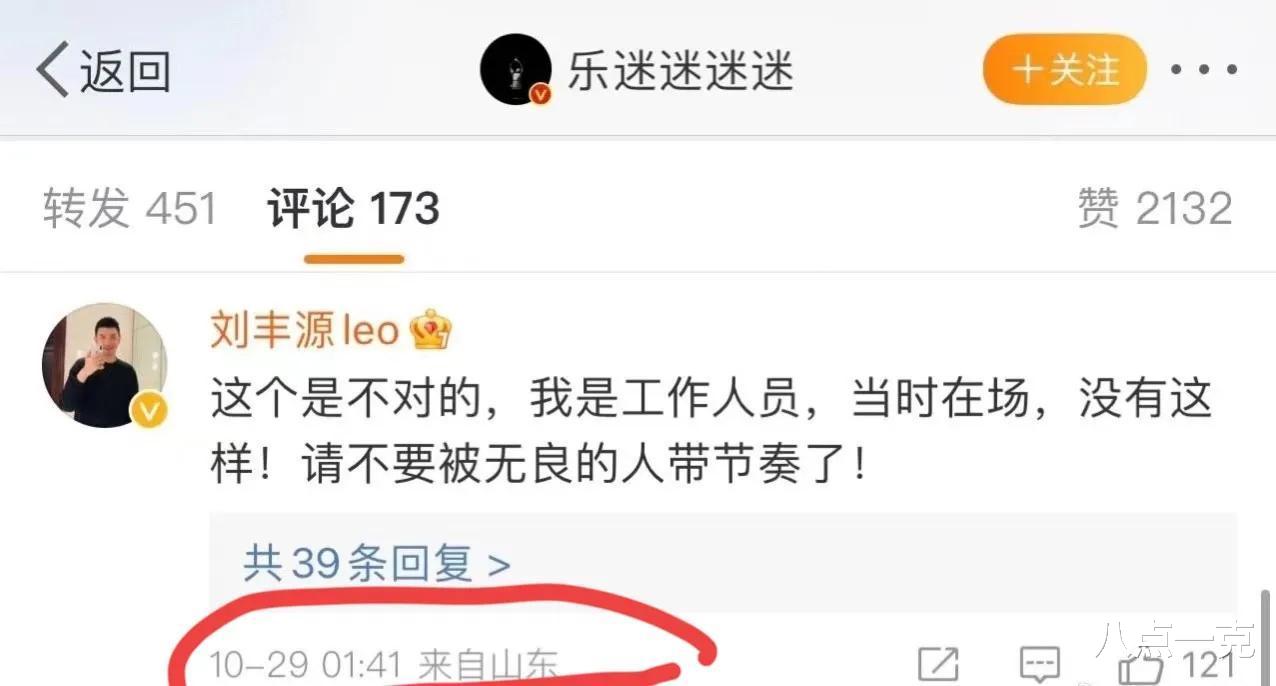
Task: Open the three-dot more options menu
Action: (1204, 70)
